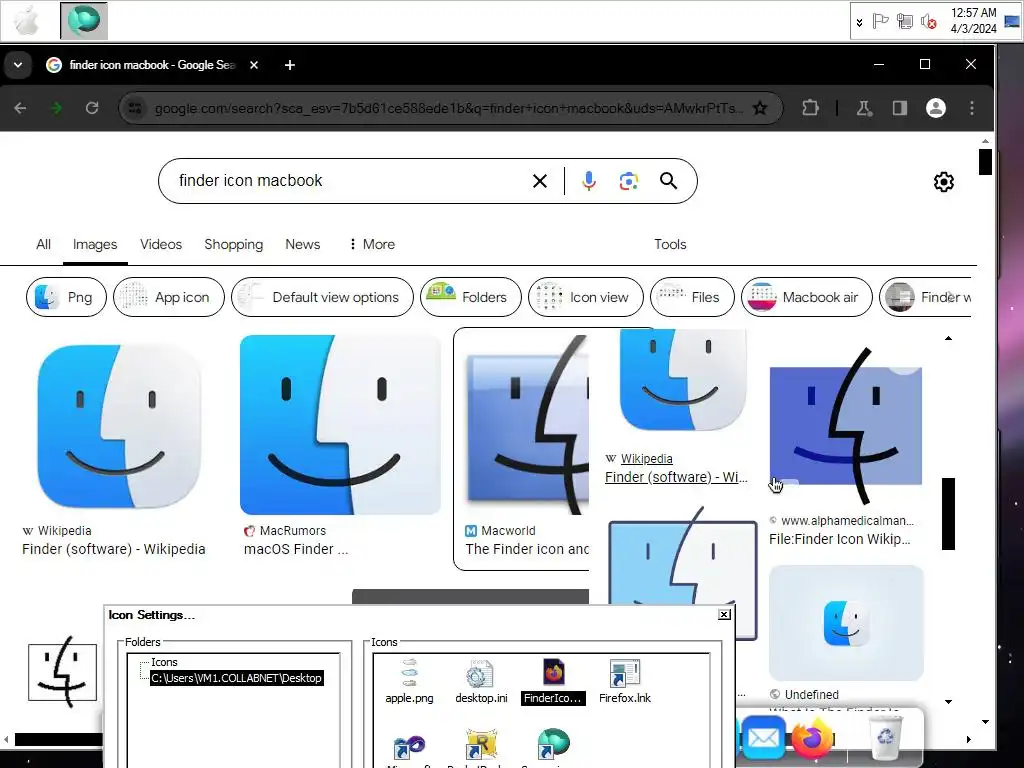Open a new browser tab
This screenshot has height=768, width=1024.
pyautogui.click(x=290, y=65)
